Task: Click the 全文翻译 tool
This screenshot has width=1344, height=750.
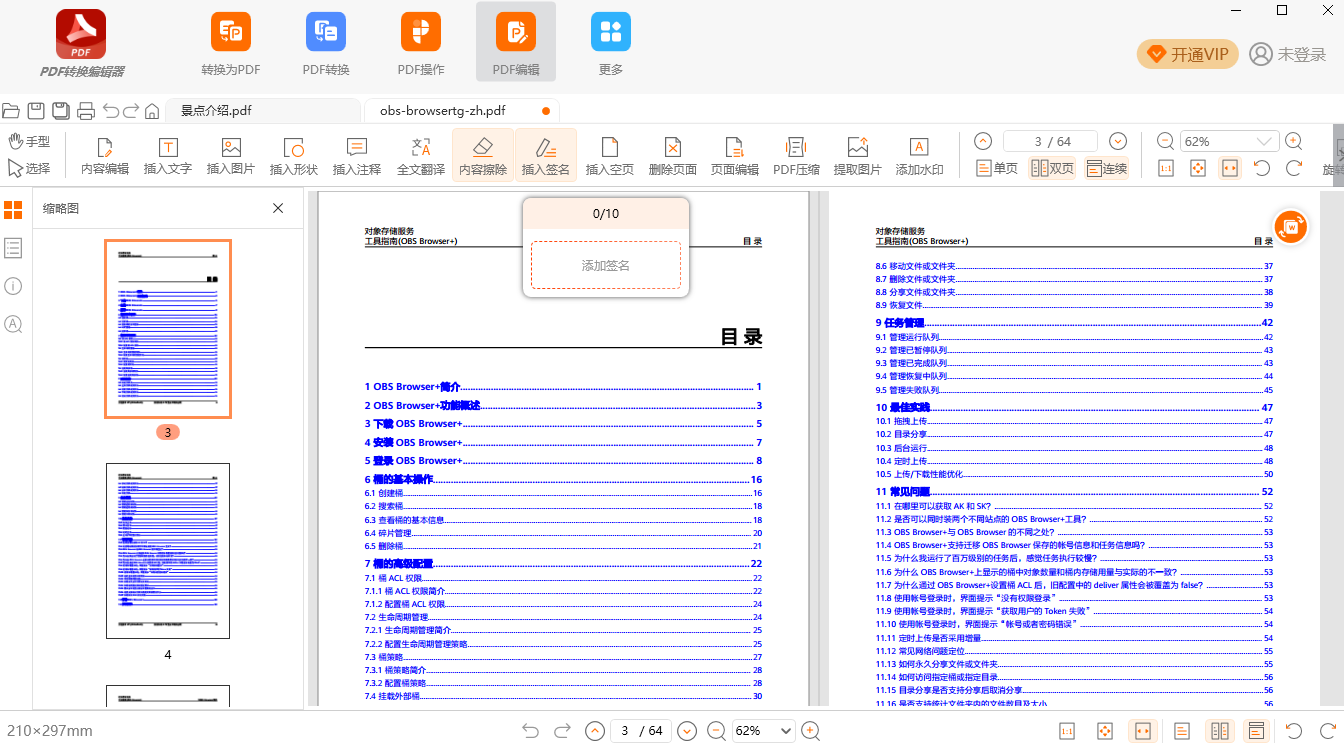Action: click(421, 156)
